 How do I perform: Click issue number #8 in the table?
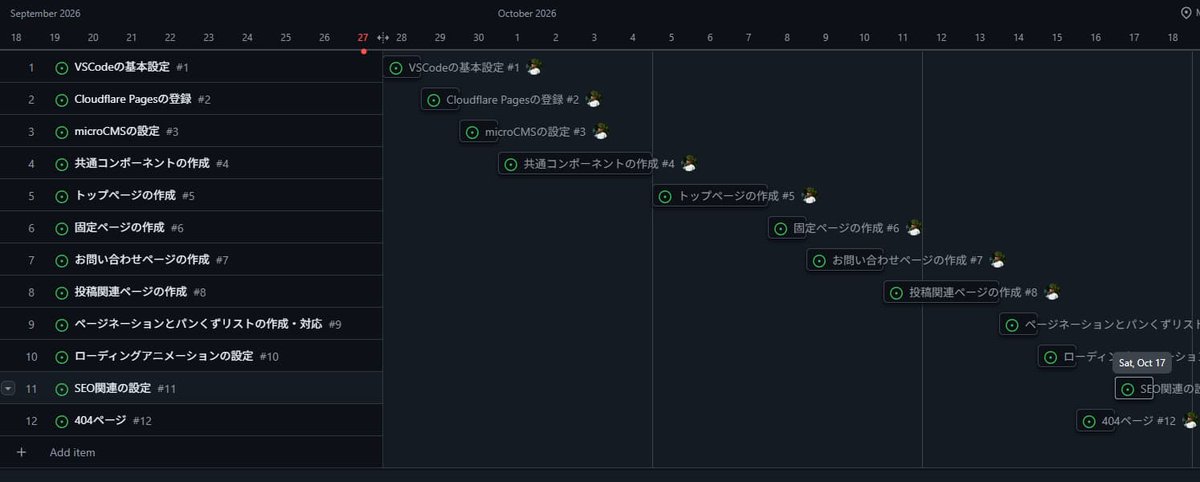pyautogui.click(x=199, y=292)
